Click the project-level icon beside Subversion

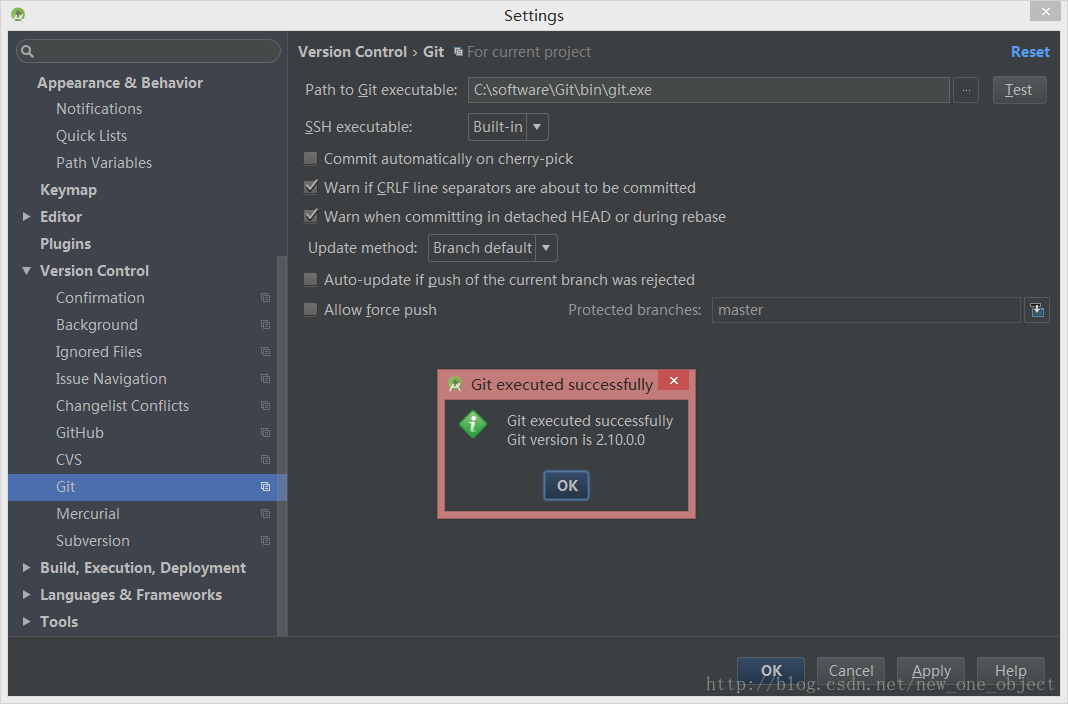(x=266, y=541)
